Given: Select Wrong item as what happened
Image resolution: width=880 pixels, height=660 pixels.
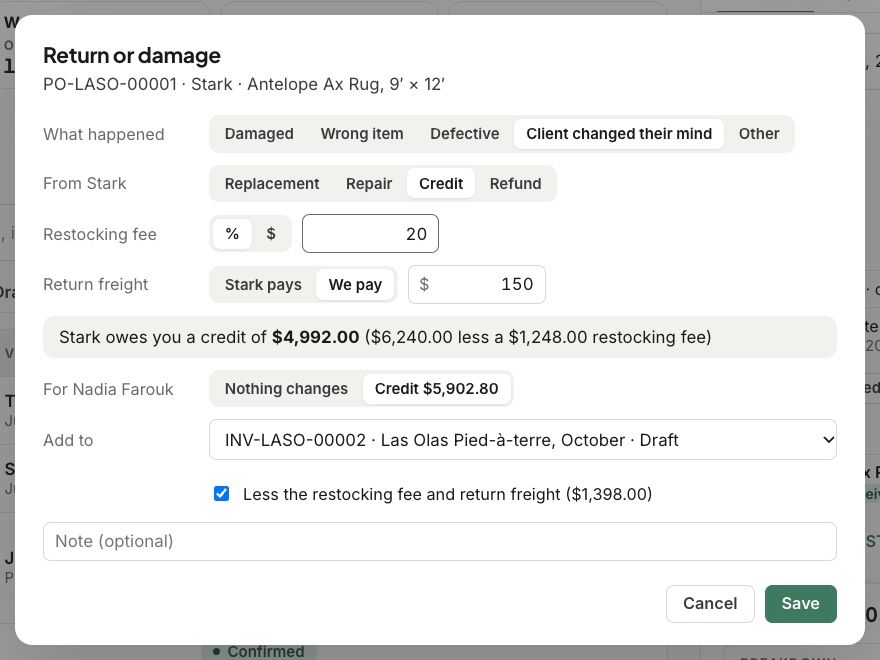Looking at the screenshot, I should point(362,134).
